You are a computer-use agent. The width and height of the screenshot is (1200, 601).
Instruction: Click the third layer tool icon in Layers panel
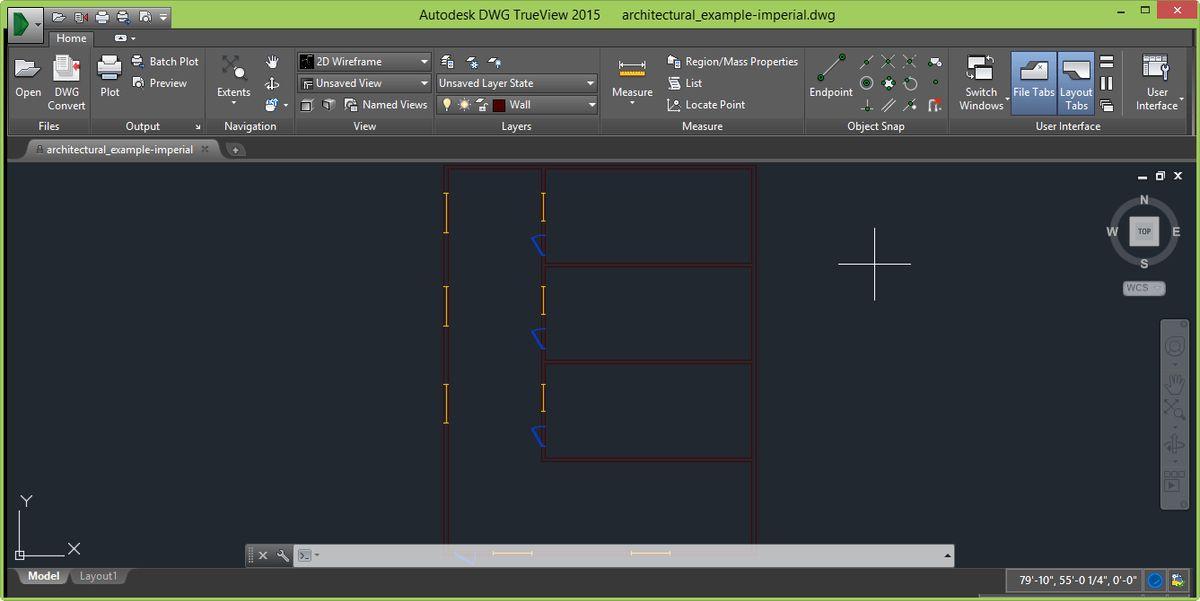495,62
